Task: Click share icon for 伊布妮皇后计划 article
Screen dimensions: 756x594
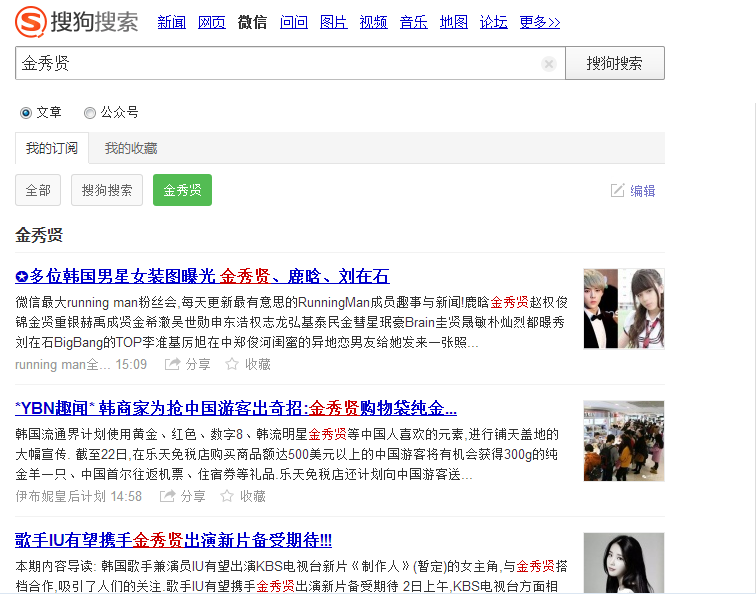Action: (x=167, y=496)
